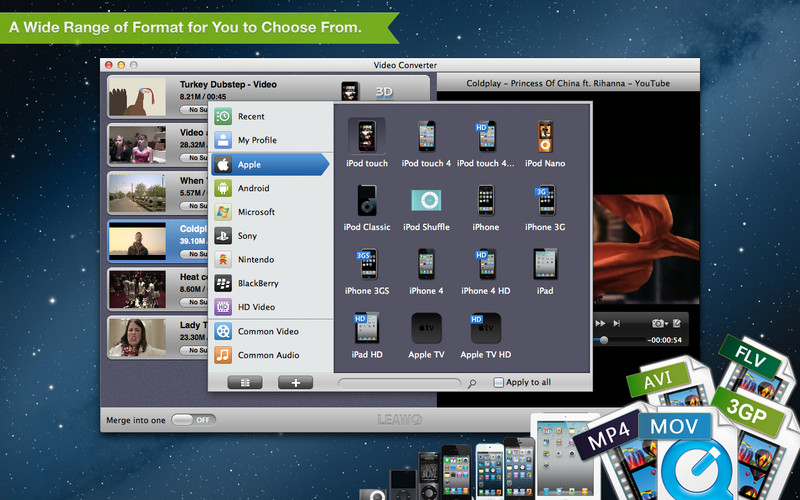Image resolution: width=800 pixels, height=500 pixels.
Task: Open the BlackBerry device category
Action: point(271,283)
